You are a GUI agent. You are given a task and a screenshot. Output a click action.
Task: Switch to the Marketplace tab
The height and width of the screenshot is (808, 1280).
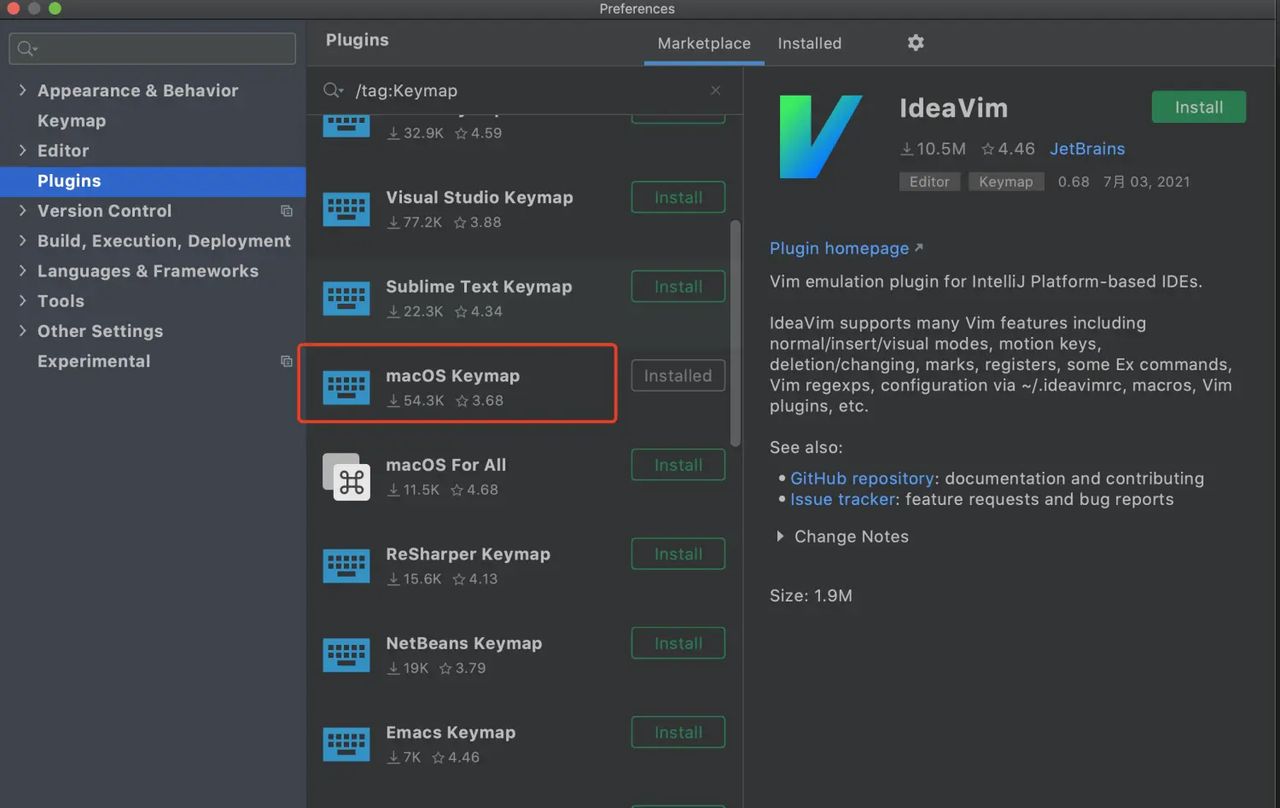pyautogui.click(x=703, y=43)
